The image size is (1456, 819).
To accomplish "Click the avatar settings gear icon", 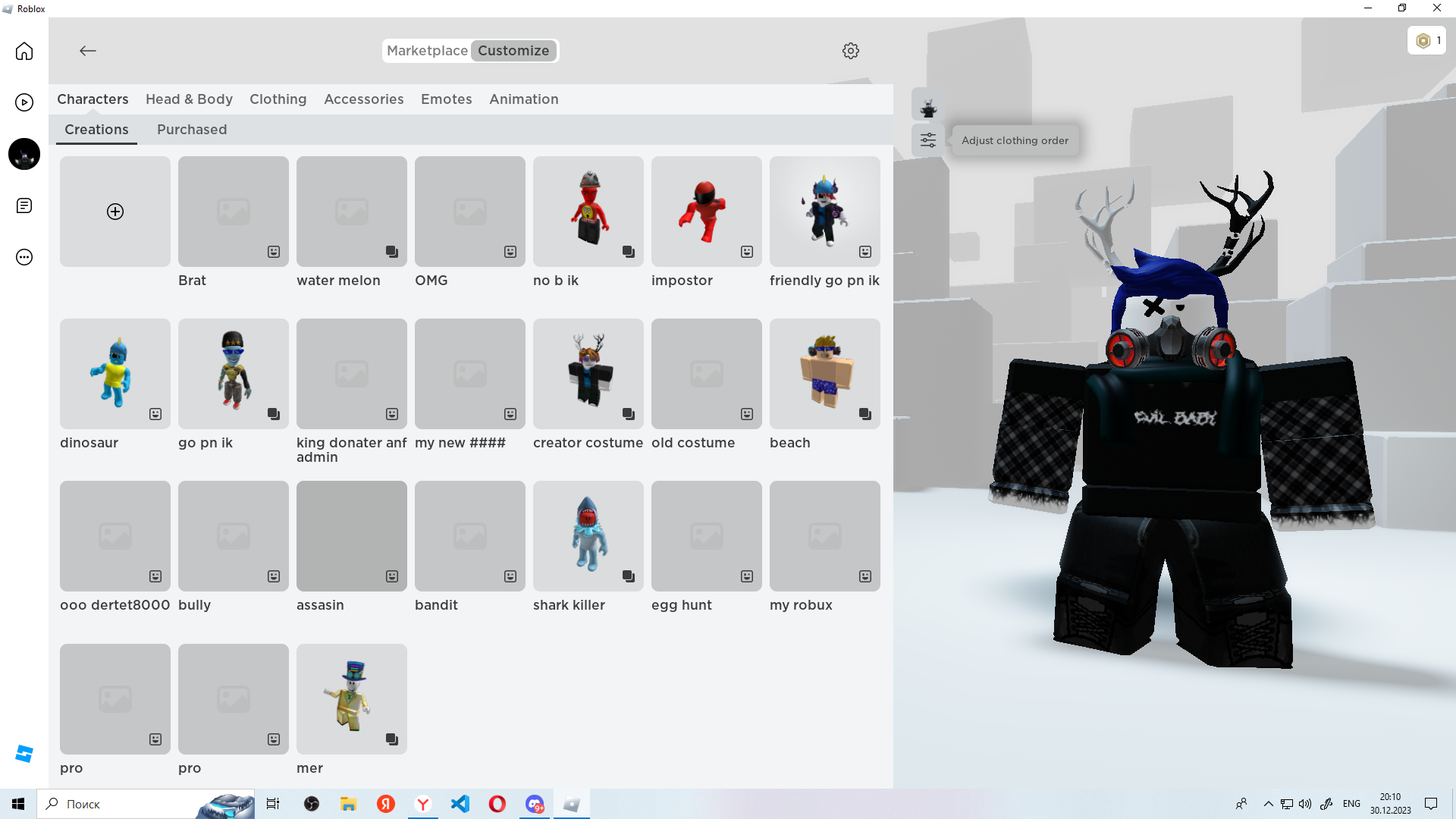I will click(851, 51).
